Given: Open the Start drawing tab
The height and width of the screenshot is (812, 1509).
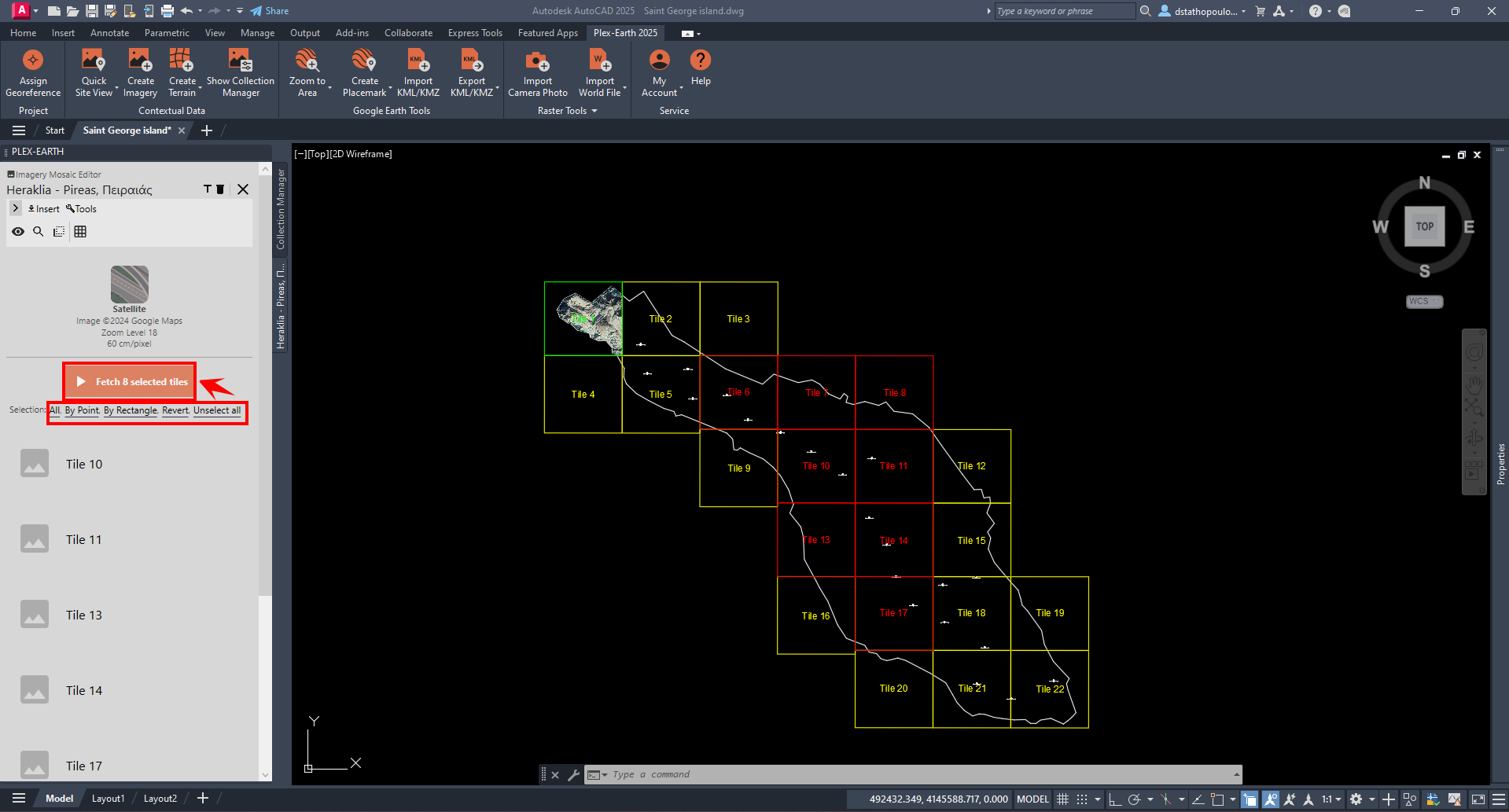Looking at the screenshot, I should point(54,130).
